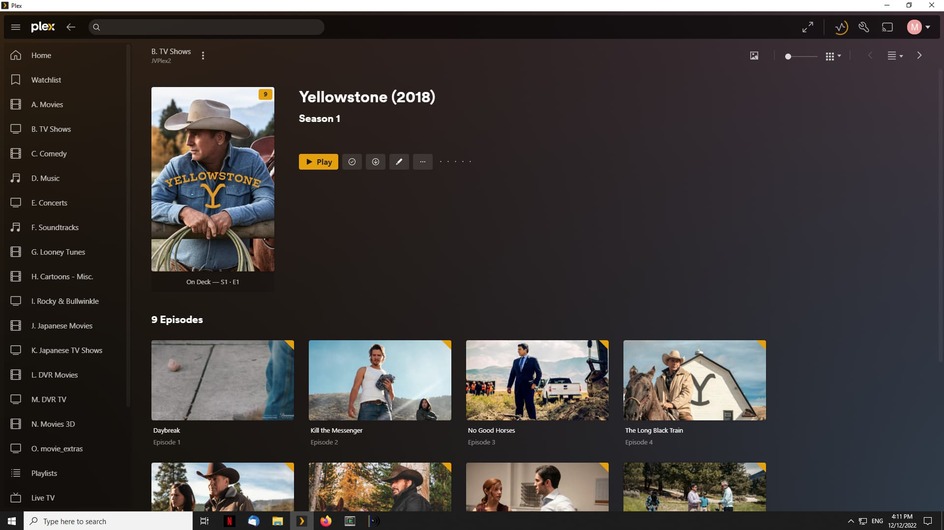
Task: Open the hamburger menu next to Plex logo
Action: pyautogui.click(x=16, y=27)
